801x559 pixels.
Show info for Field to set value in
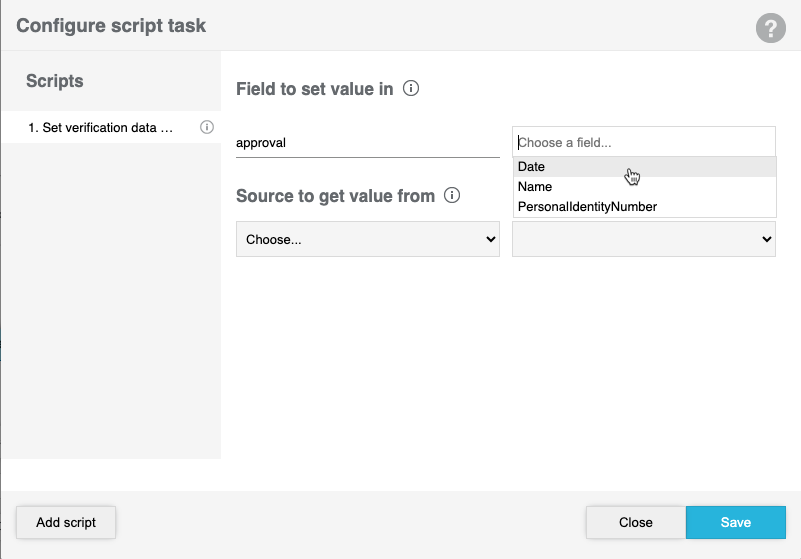click(x=411, y=88)
